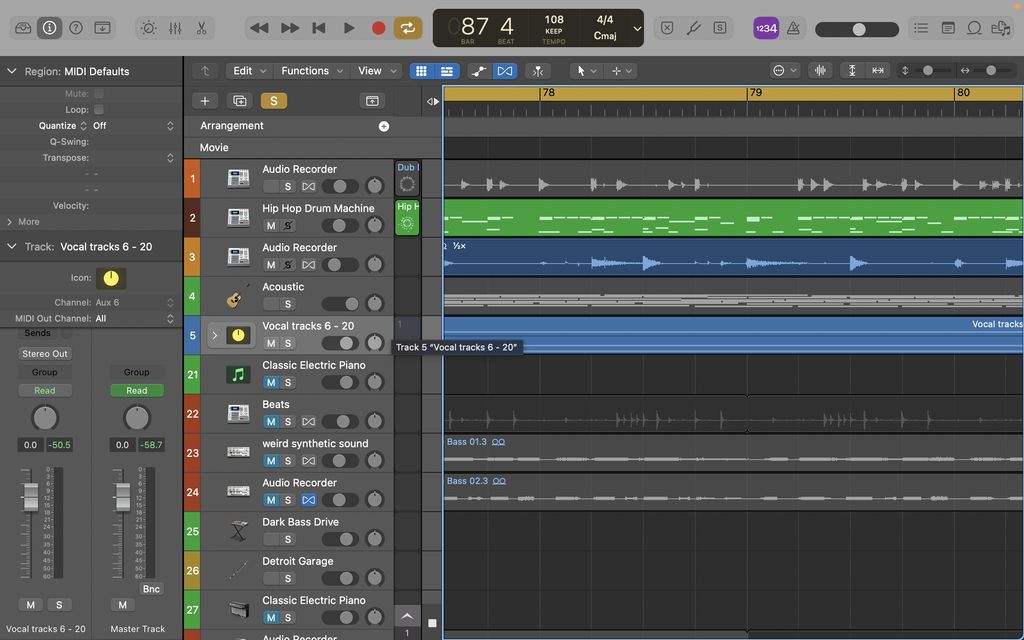The width and height of the screenshot is (1024, 640).
Task: Click the Stereo Out output button
Action: click(x=45, y=352)
